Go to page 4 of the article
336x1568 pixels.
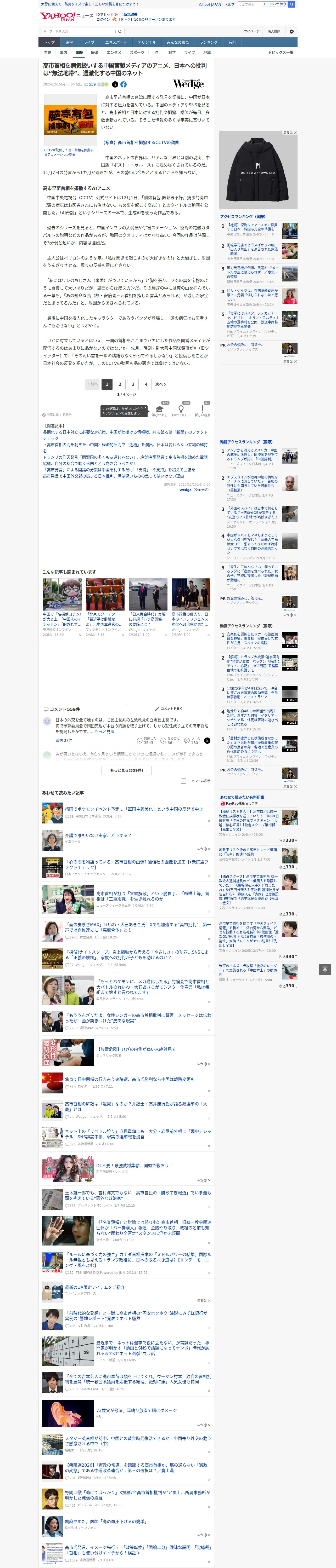(146, 384)
